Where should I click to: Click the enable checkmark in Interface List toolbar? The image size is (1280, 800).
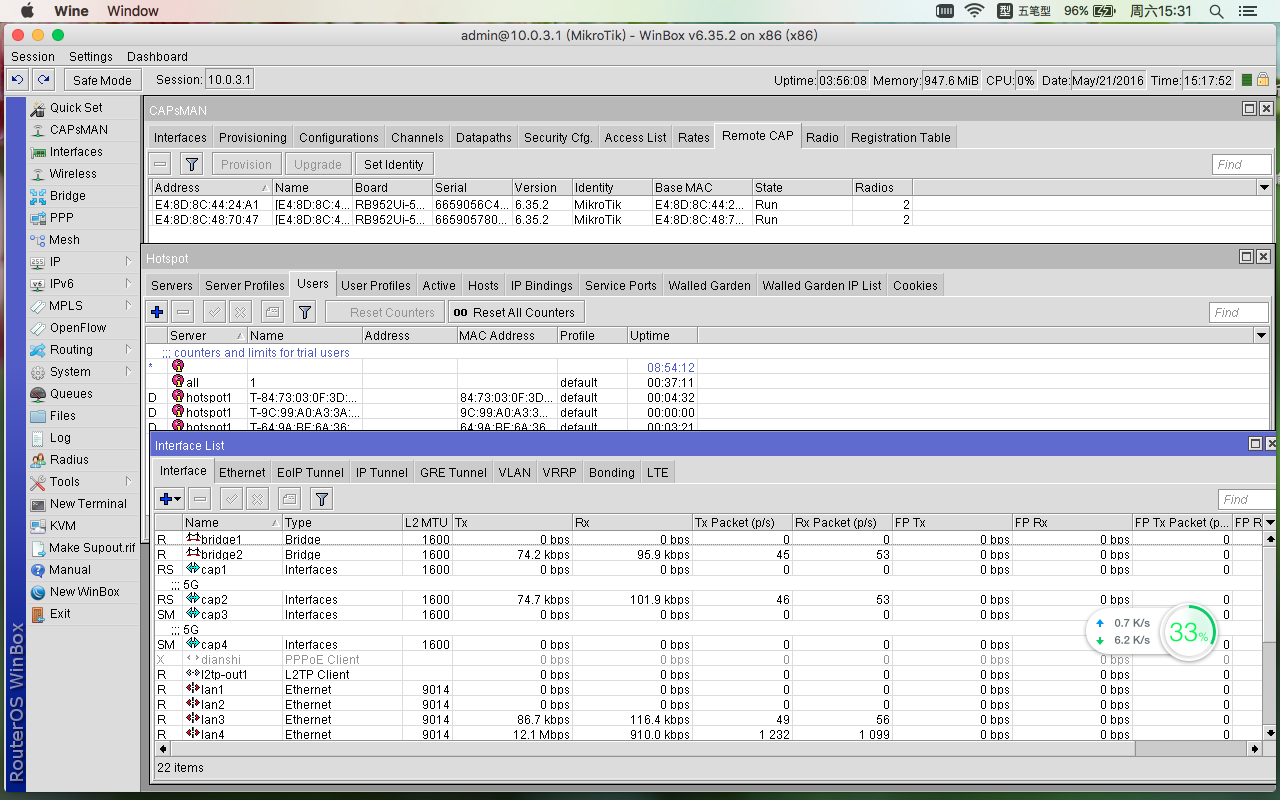tap(231, 498)
